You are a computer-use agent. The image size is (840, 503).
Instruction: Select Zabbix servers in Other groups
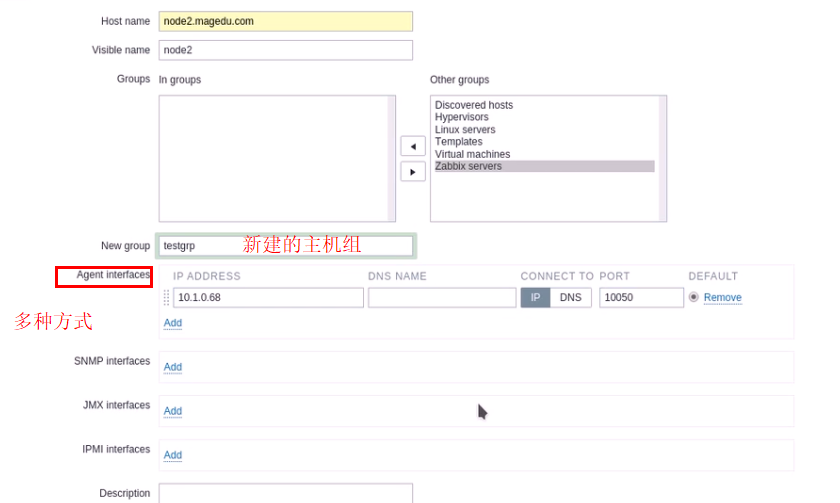544,166
